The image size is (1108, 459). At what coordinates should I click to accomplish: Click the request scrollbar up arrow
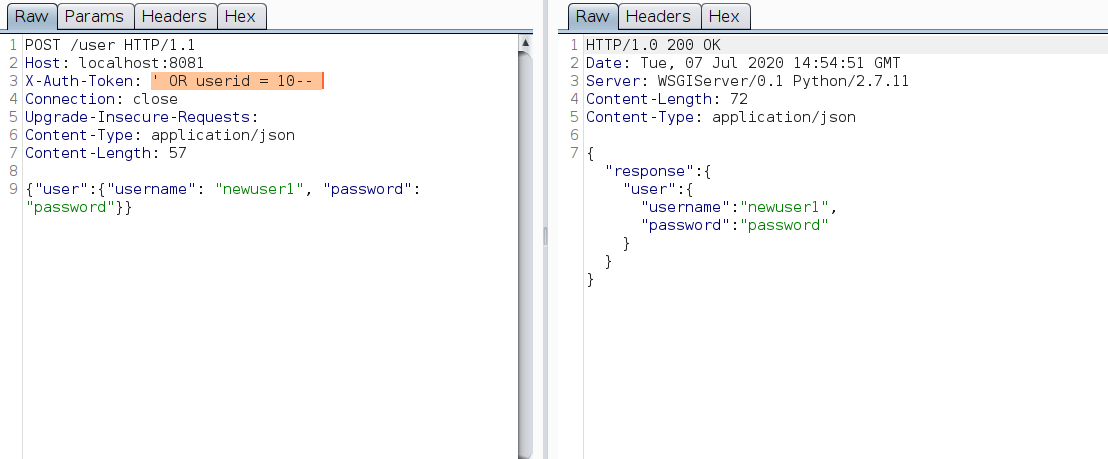(x=525, y=42)
